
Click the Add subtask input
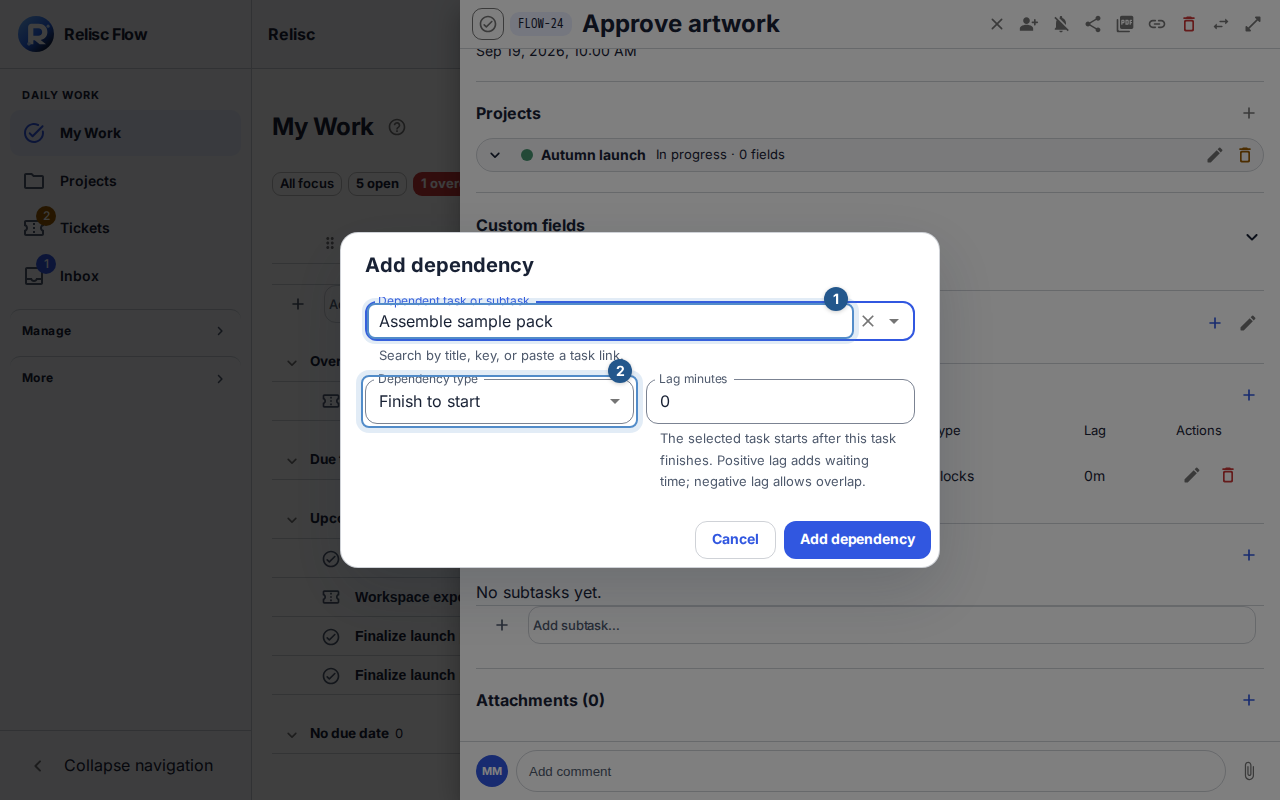891,625
